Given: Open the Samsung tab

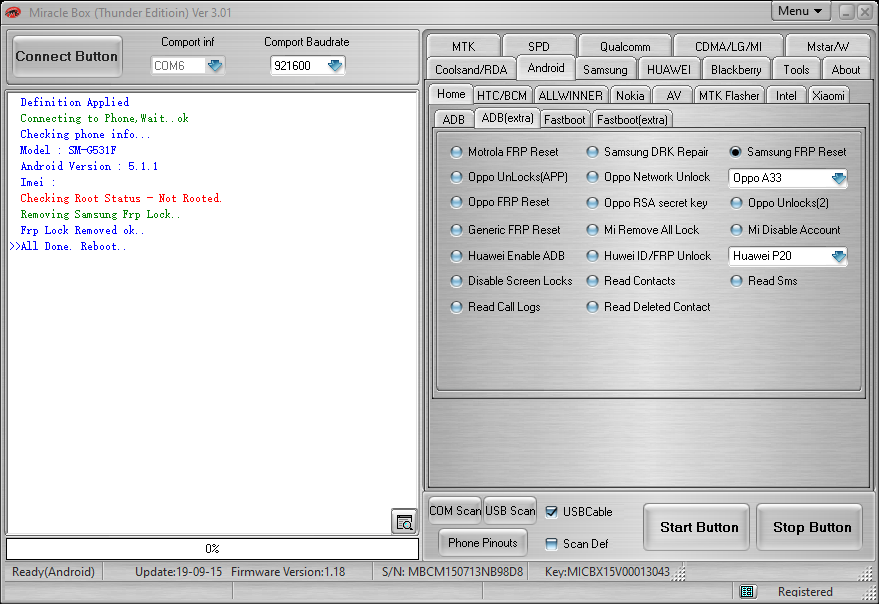Looking at the screenshot, I should click(x=605, y=70).
